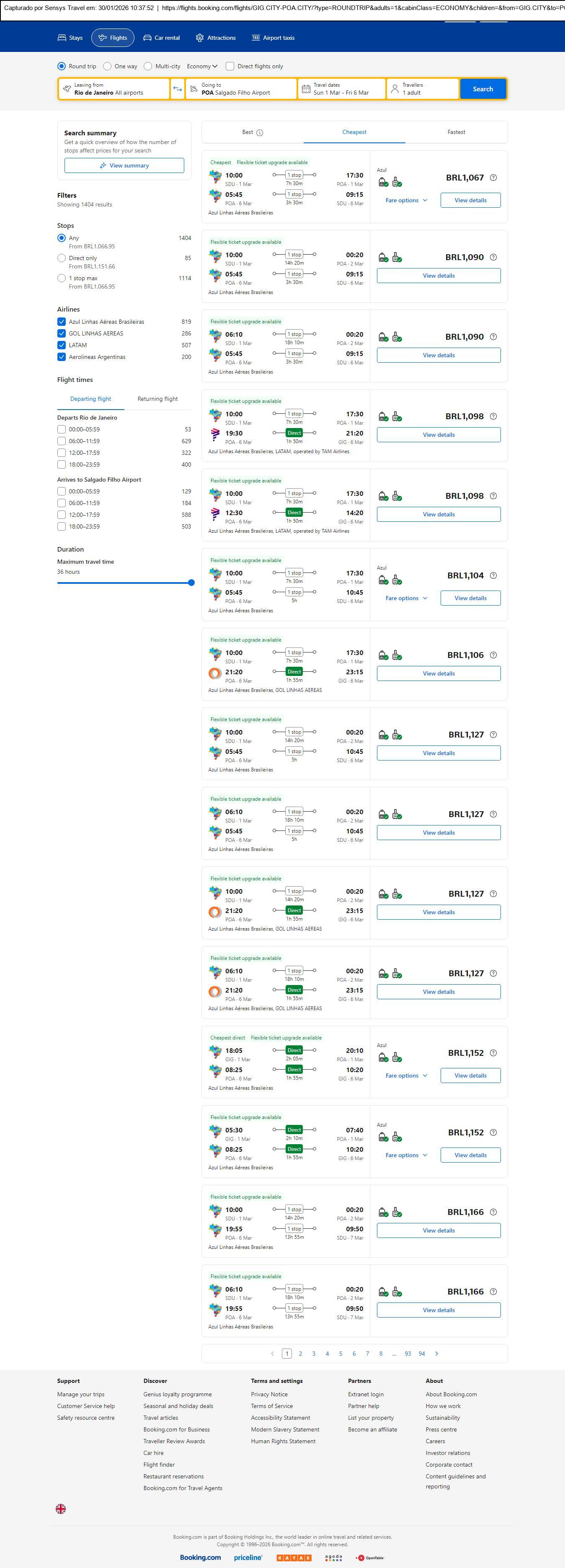
Task: Click the UK flag language icon
Action: point(61,1509)
